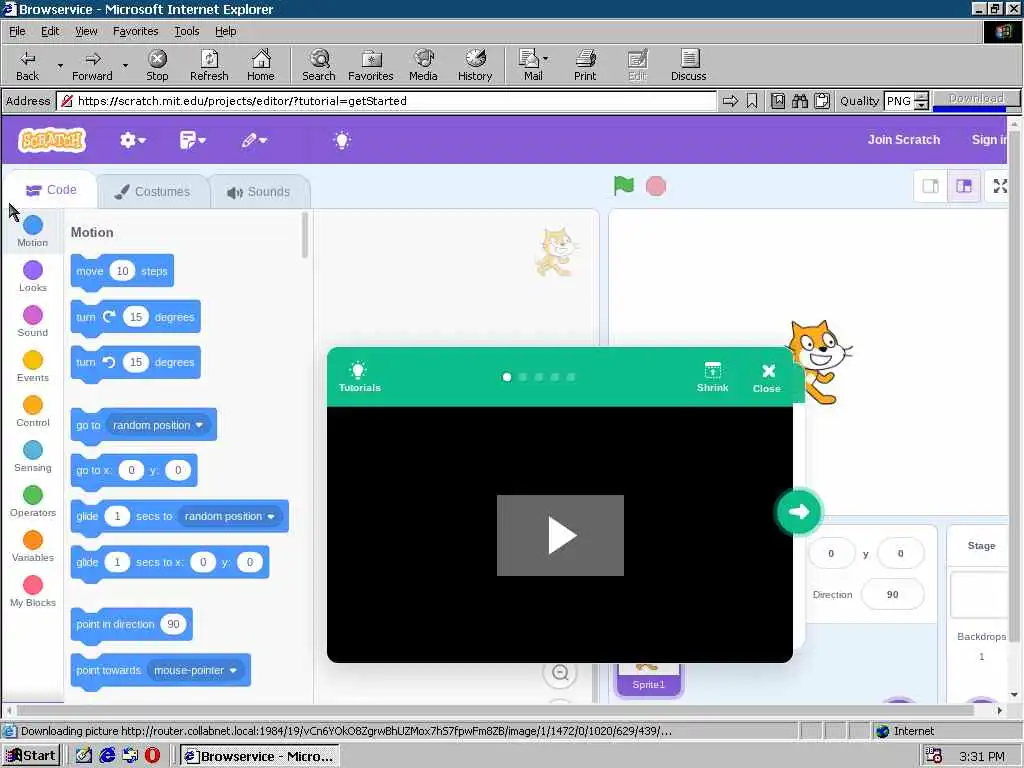Click the Forward toolbar button
1024x768 pixels.
(92, 65)
